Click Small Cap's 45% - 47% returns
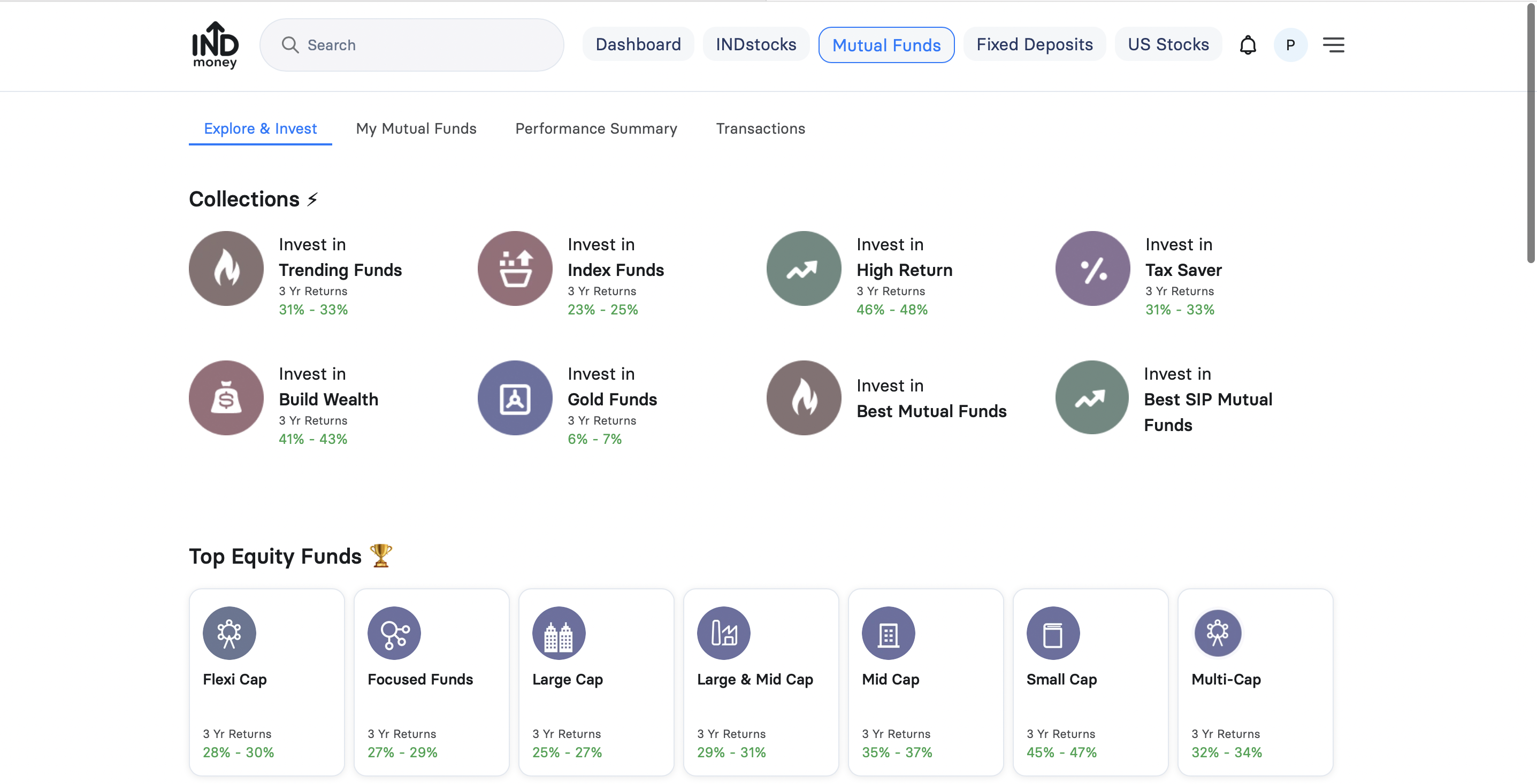The image size is (1537, 784). click(1061, 752)
